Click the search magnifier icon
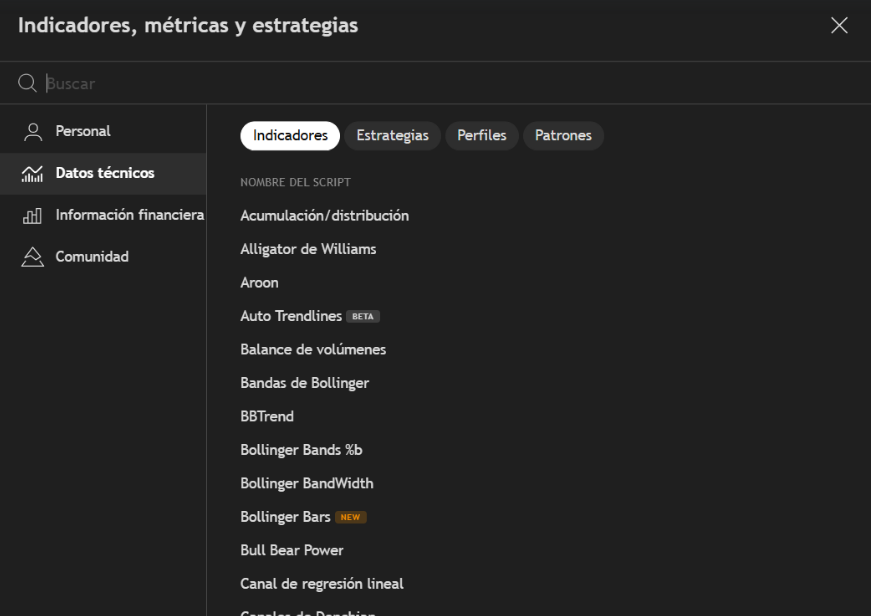Viewport: 871px width, 616px height. 26,83
